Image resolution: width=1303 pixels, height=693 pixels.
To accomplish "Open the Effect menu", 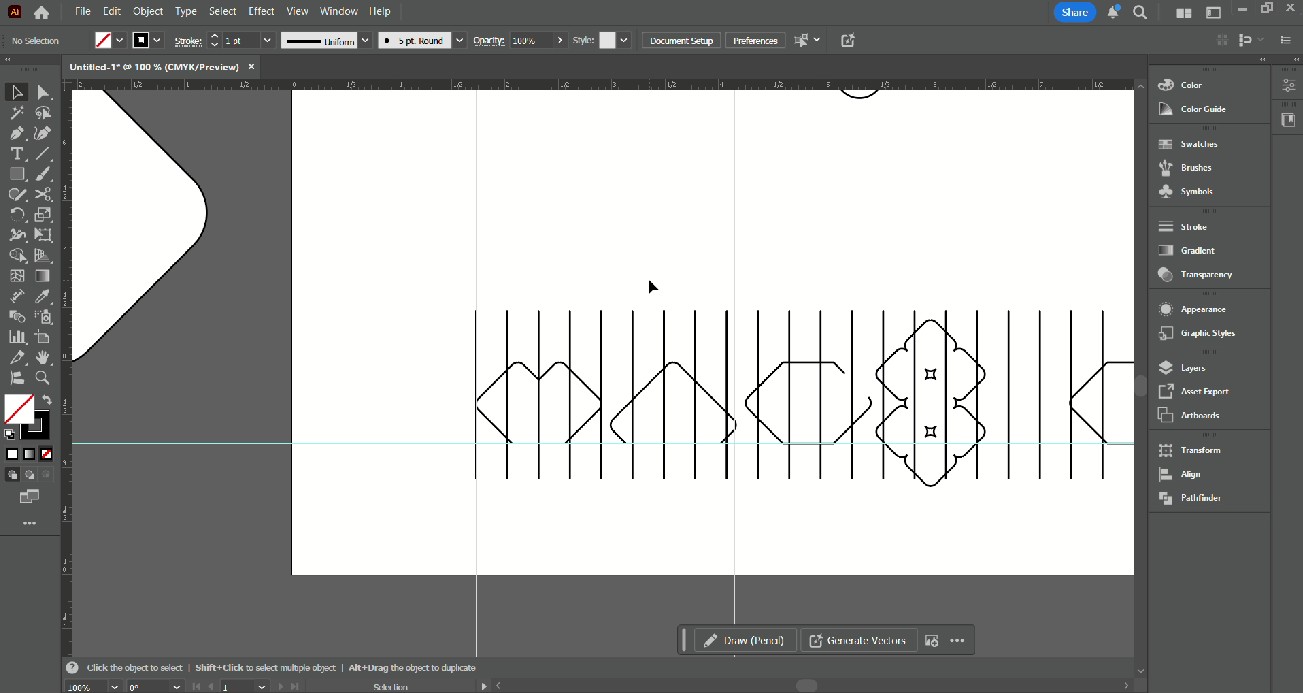I will coord(261,11).
